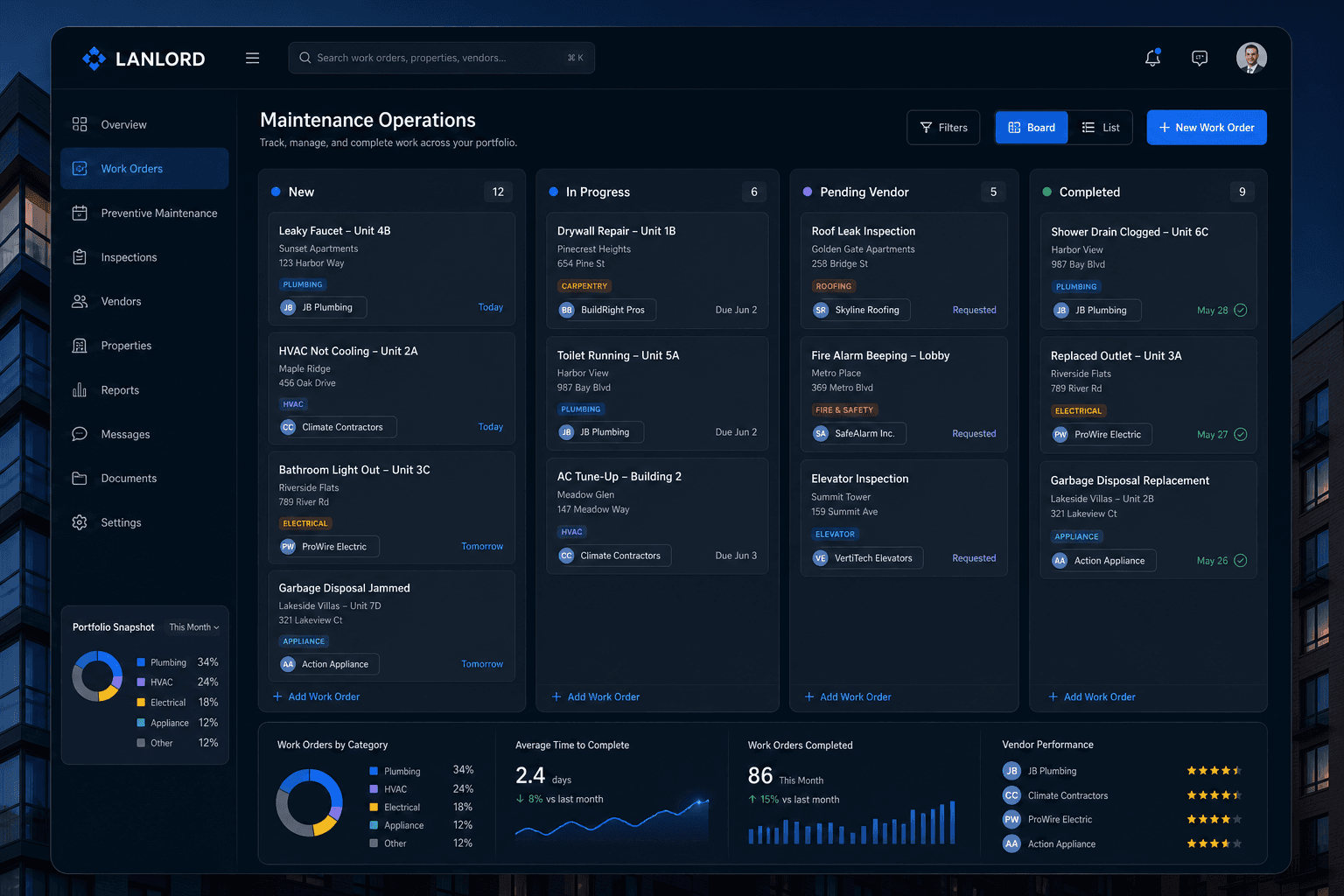Click the FIRE & SAFETY tag on Fire Alarm card
Viewport: 1344px width, 896px height.
(x=844, y=409)
